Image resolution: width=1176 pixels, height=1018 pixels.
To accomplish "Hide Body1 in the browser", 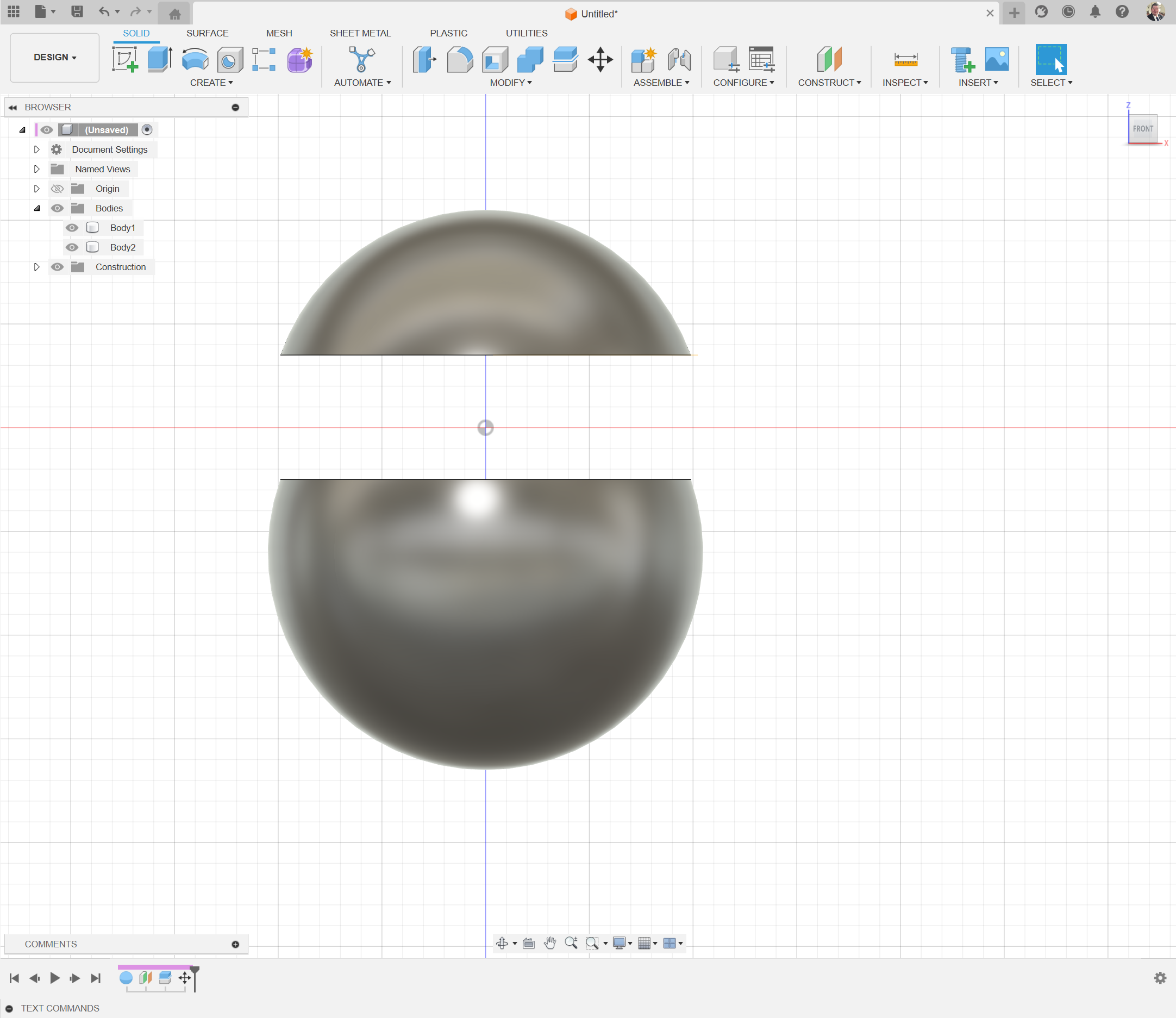I will [72, 227].
